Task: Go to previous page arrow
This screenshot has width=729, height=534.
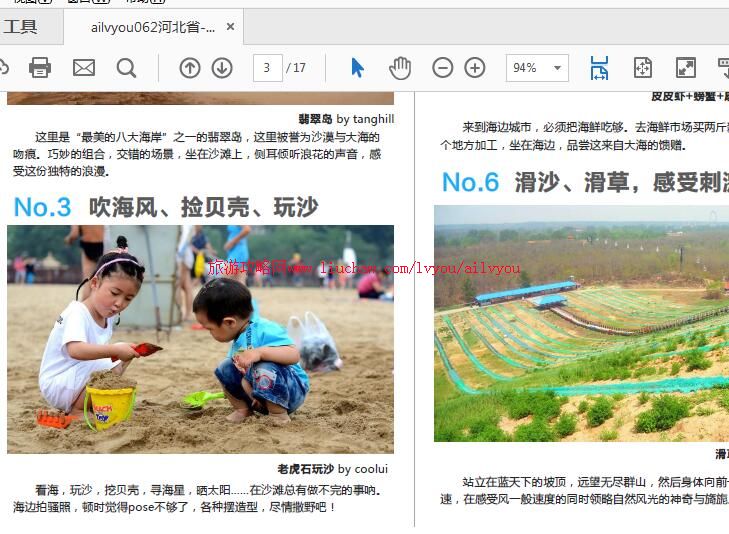Action: (190, 68)
